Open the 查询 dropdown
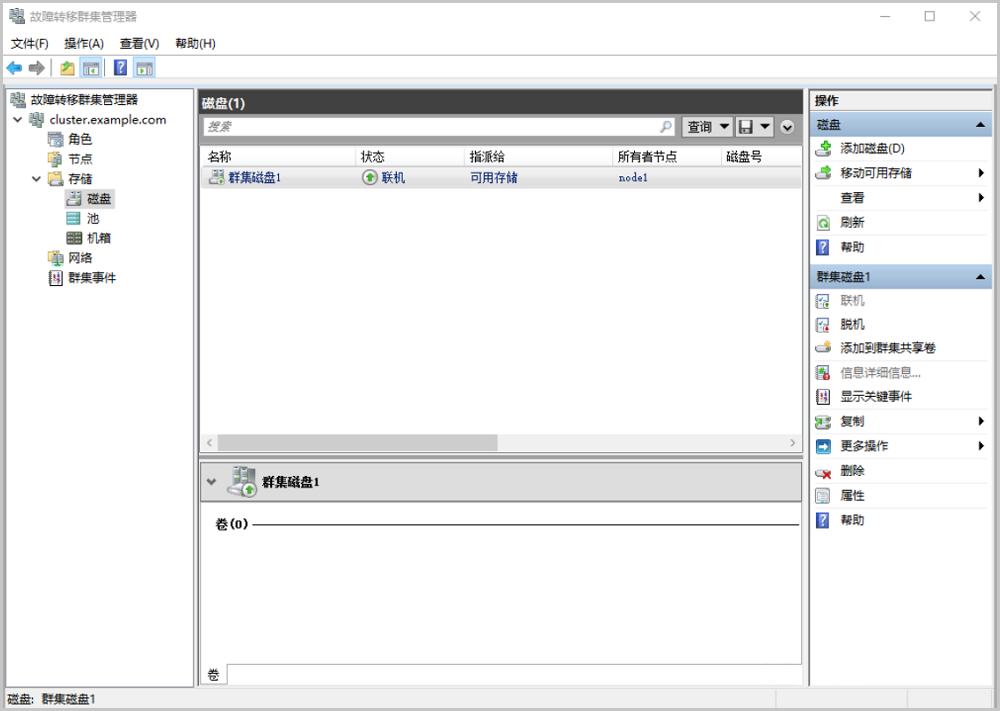 (x=707, y=127)
